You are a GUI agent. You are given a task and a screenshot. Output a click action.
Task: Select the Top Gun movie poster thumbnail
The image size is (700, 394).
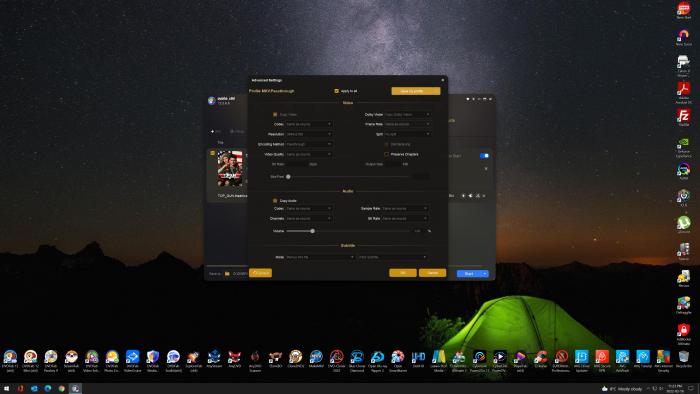[230, 169]
